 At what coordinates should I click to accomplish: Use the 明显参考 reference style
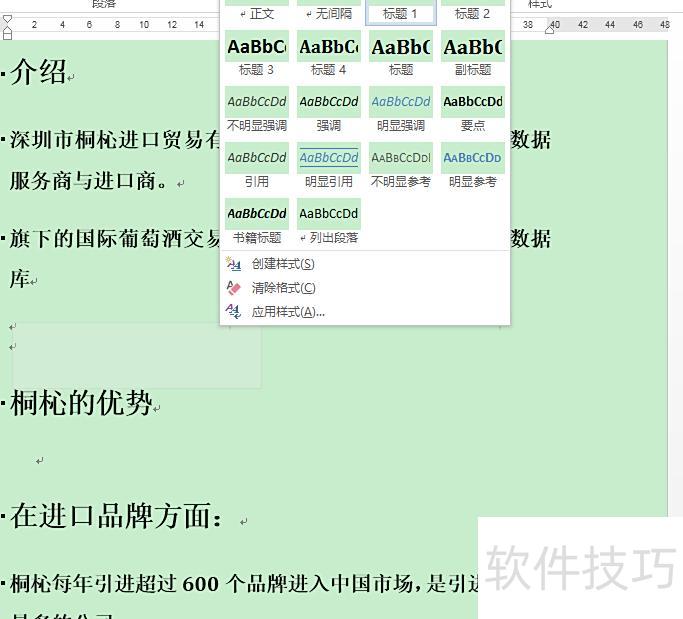[x=473, y=166]
